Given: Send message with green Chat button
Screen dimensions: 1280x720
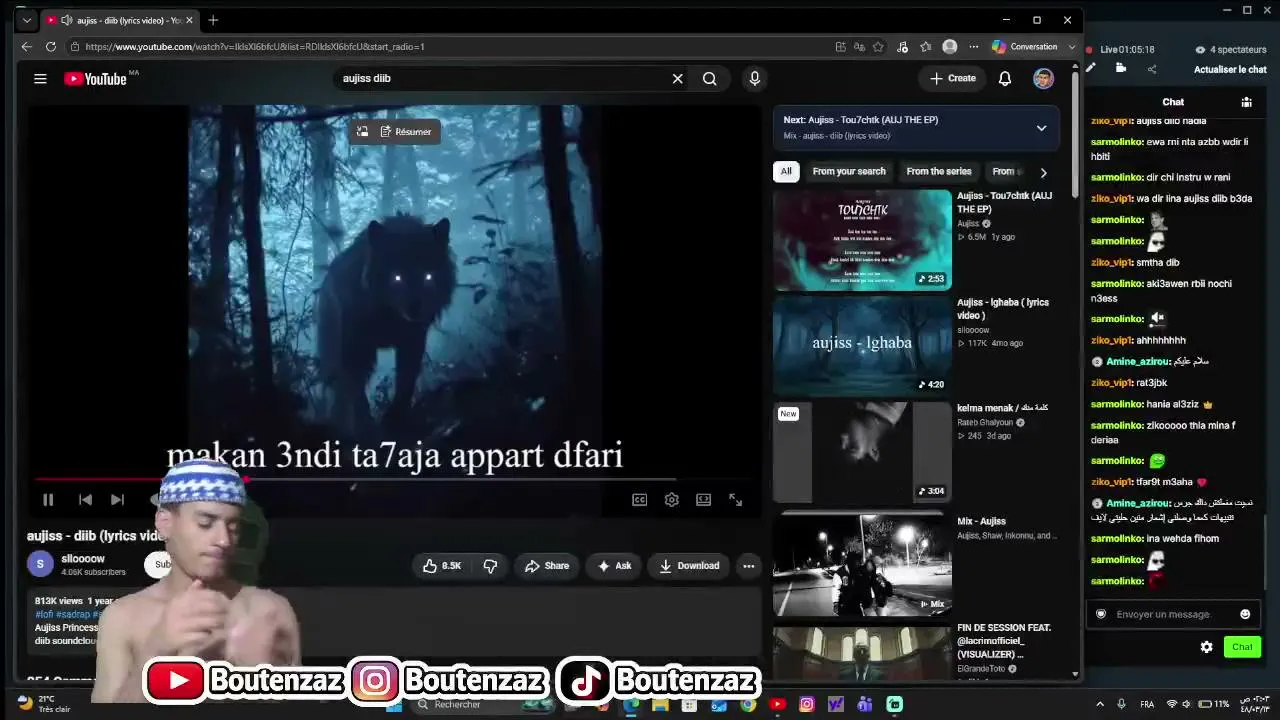Looking at the screenshot, I should [1242, 647].
